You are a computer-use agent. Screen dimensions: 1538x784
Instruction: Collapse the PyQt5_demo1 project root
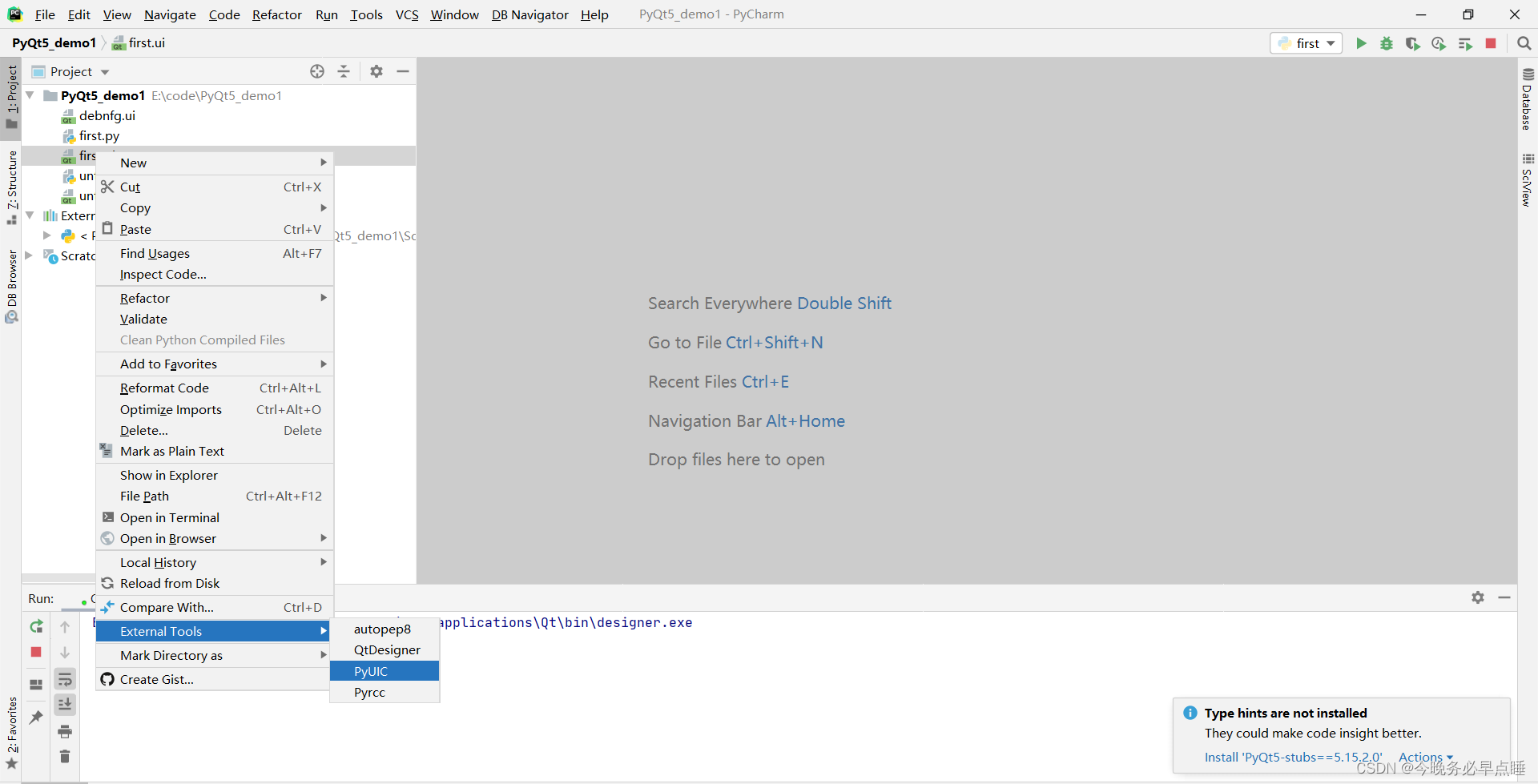pyautogui.click(x=30, y=95)
